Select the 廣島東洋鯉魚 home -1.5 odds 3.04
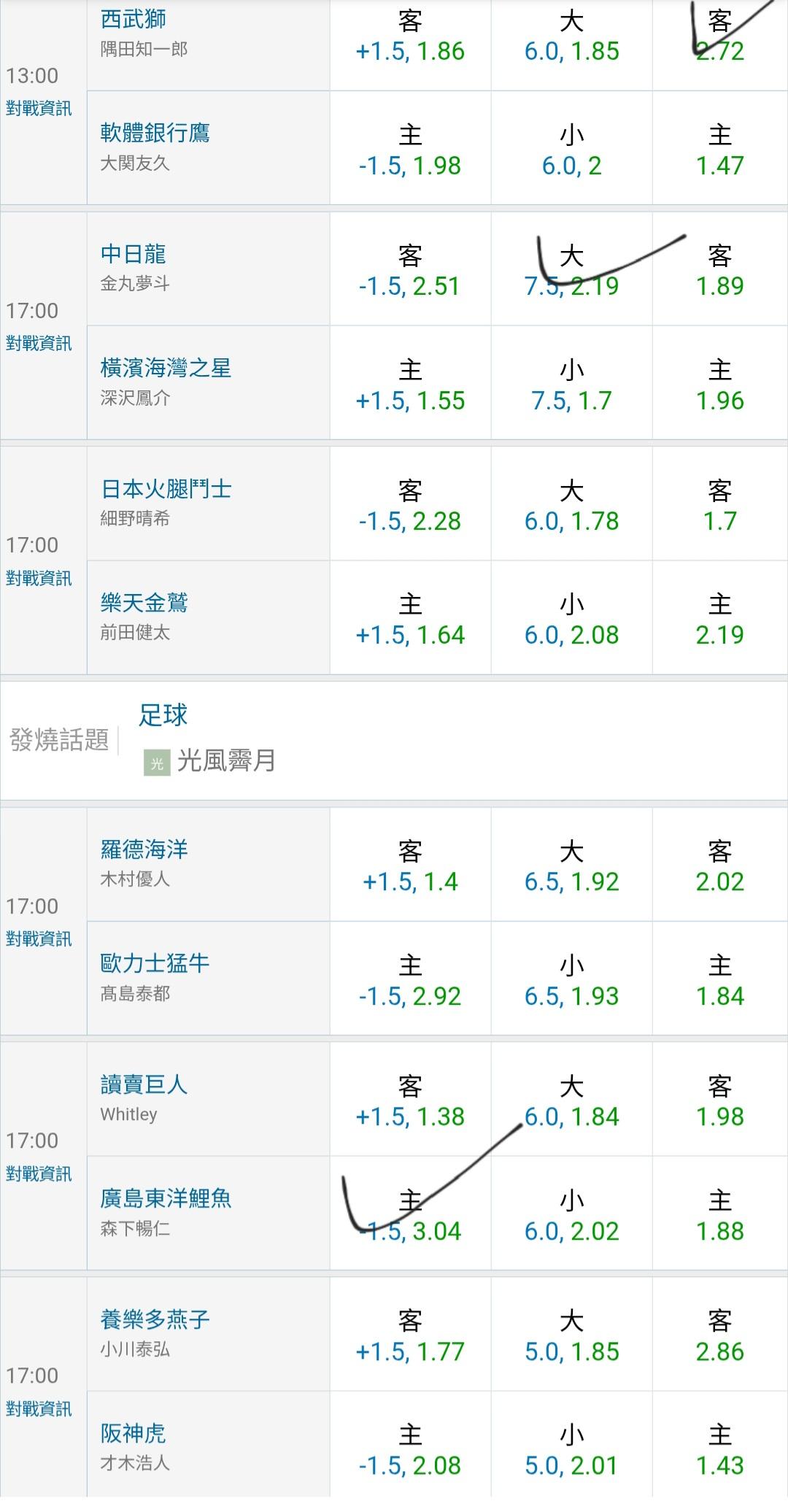 410,1231
